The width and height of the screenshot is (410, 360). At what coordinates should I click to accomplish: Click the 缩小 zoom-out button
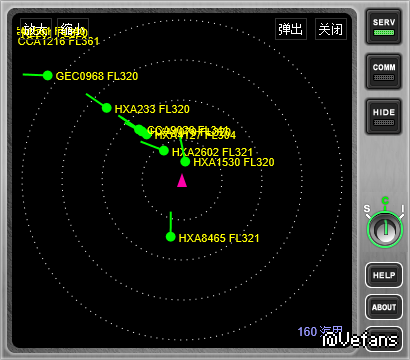pyautogui.click(x=73, y=29)
